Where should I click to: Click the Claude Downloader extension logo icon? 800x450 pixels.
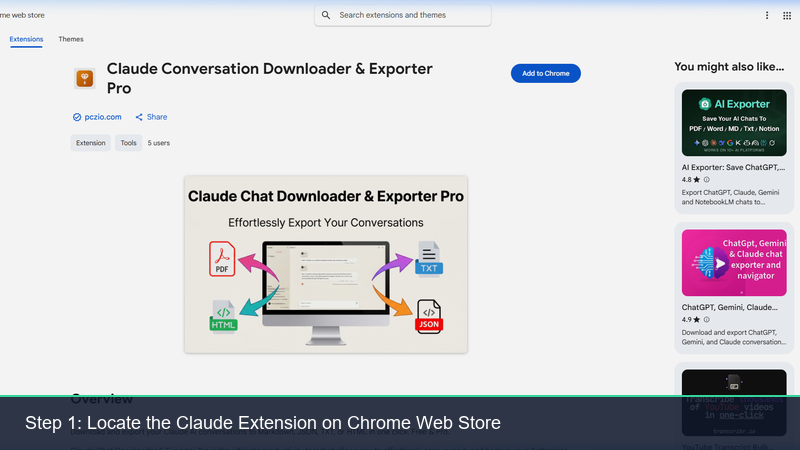pyautogui.click(x=85, y=79)
